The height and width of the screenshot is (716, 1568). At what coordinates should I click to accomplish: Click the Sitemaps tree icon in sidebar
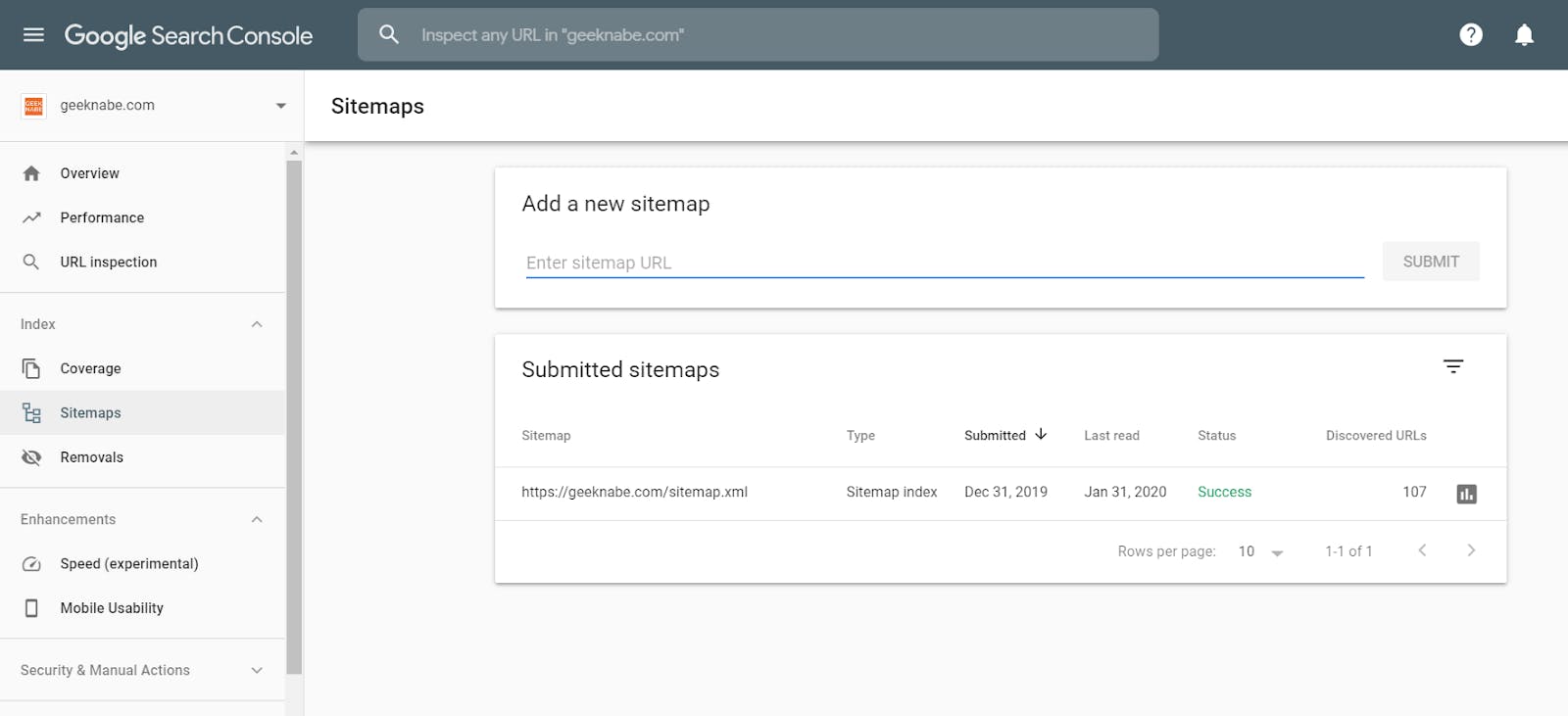(31, 413)
